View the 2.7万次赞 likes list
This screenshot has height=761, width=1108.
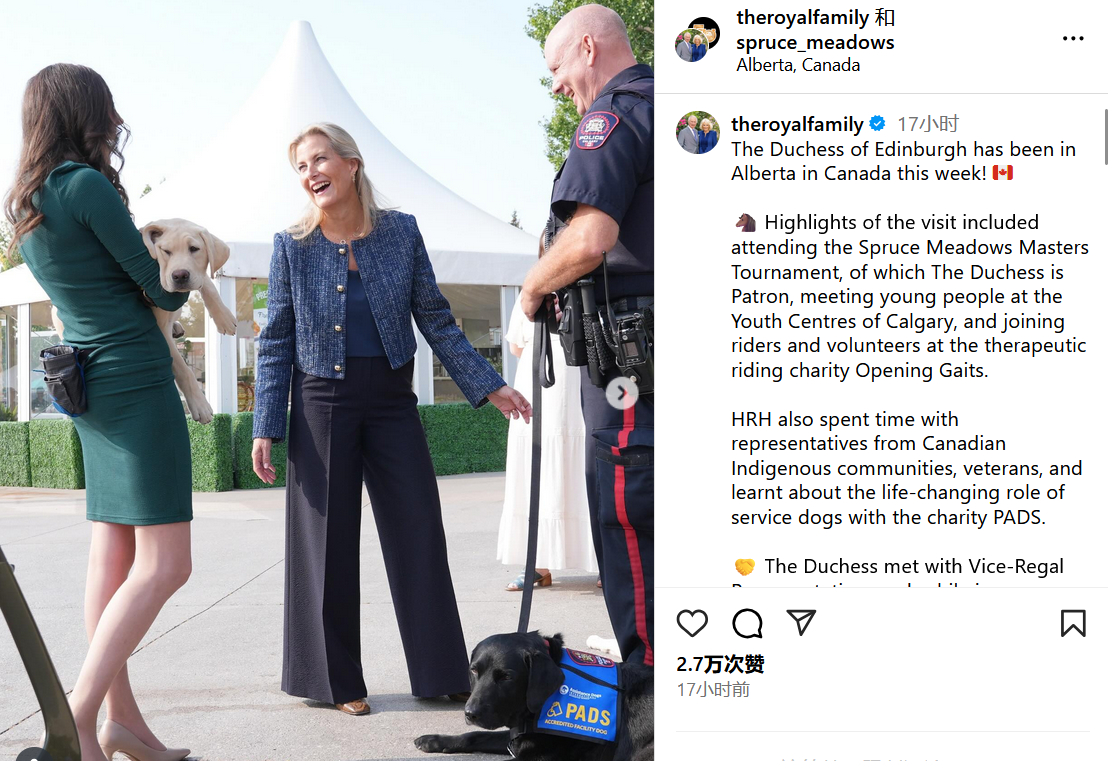[x=720, y=664]
